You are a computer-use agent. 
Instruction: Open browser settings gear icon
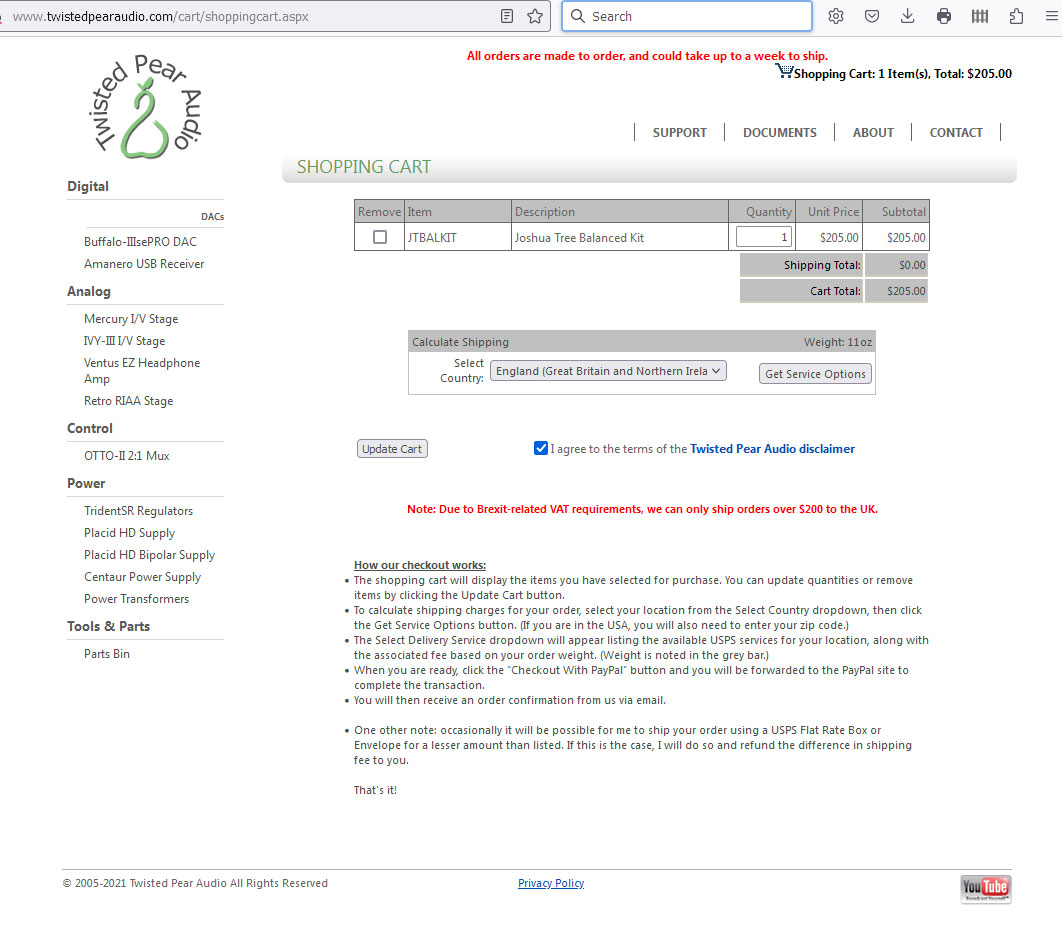(x=836, y=16)
